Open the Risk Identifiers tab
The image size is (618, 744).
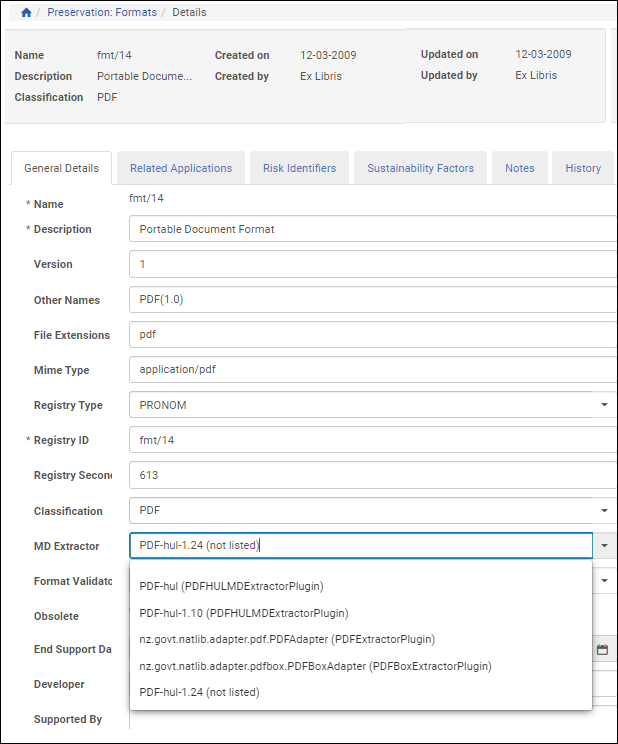pyautogui.click(x=299, y=168)
